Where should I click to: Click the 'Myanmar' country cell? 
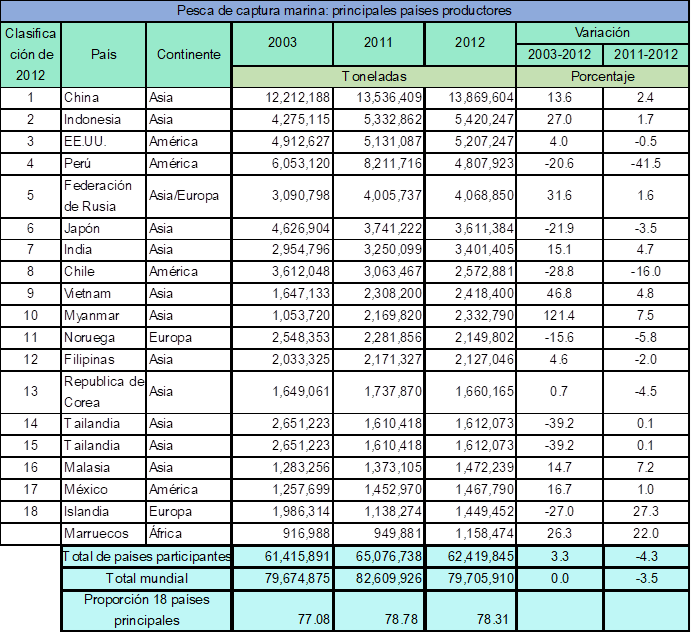click(x=104, y=316)
